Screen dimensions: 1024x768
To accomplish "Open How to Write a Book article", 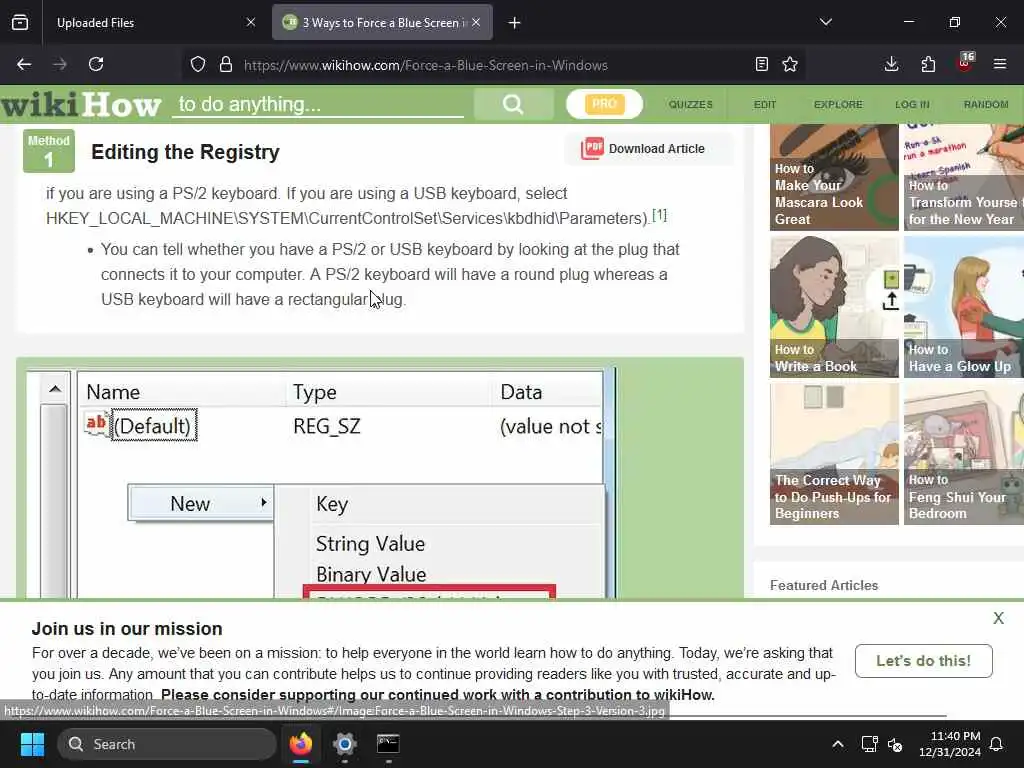I will [834, 307].
